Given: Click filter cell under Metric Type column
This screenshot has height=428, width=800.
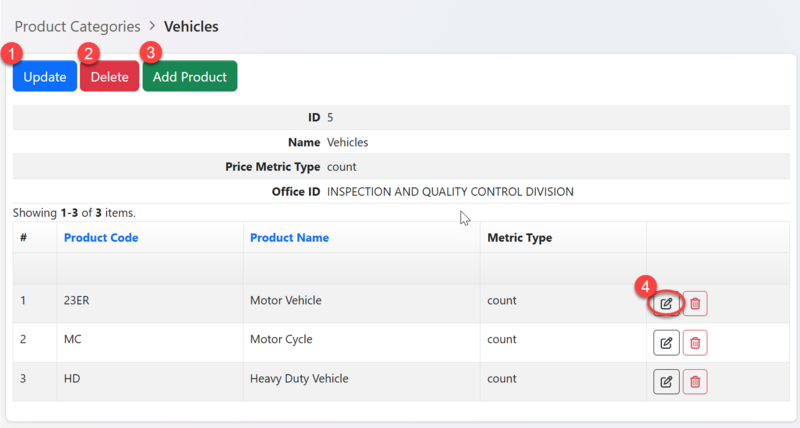Looking at the screenshot, I should 563,268.
